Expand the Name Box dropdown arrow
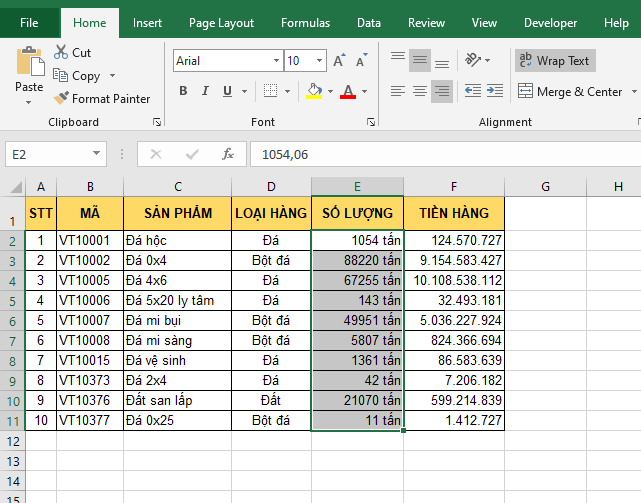Image resolution: width=641 pixels, height=503 pixels. point(96,154)
